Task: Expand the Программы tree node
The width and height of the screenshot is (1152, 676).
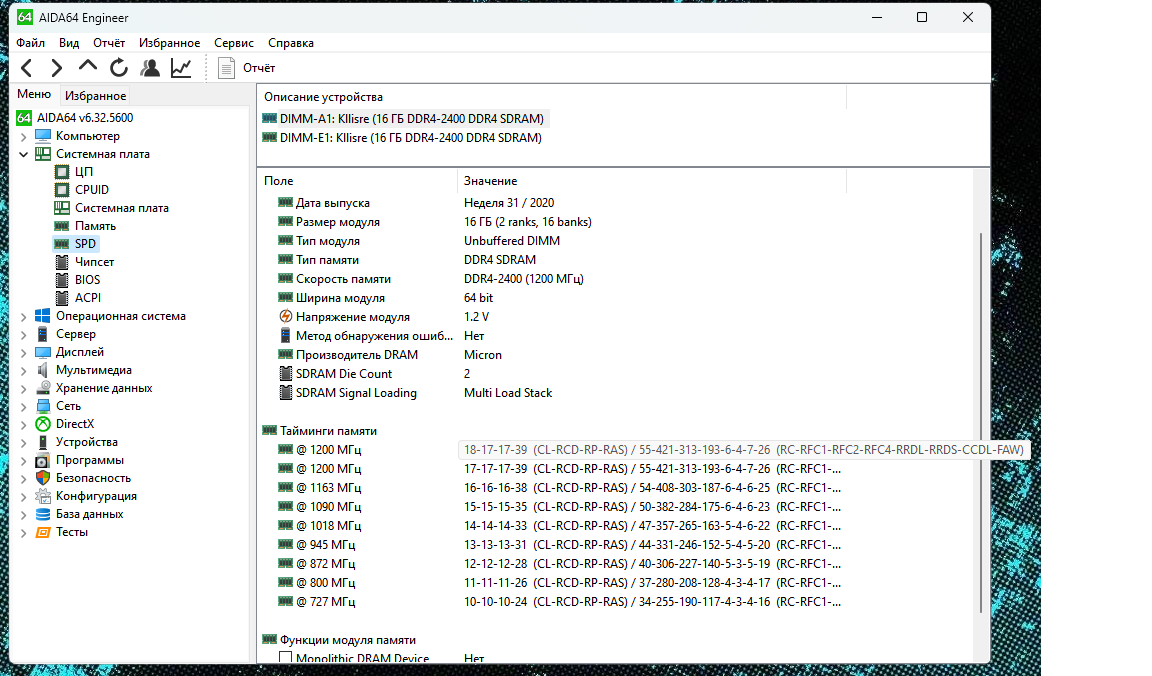Action: pyautogui.click(x=24, y=461)
